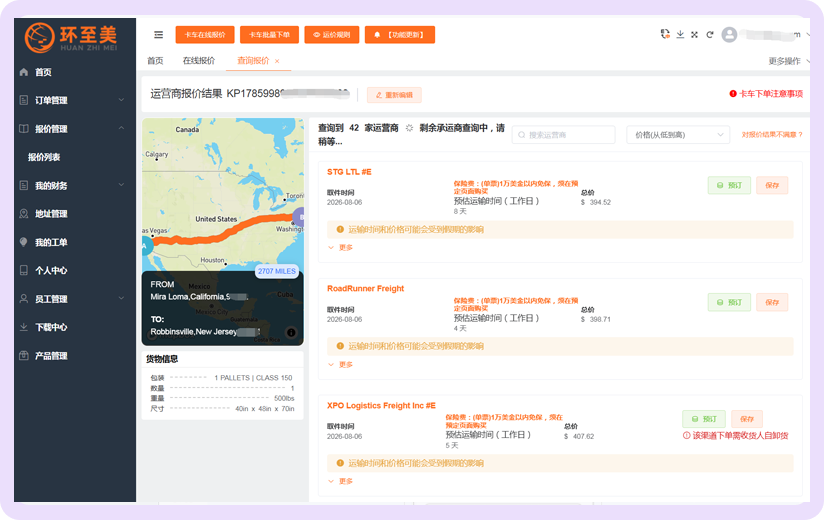Open 下载中心 in the sidebar
This screenshot has height=520, width=824.
pos(51,327)
